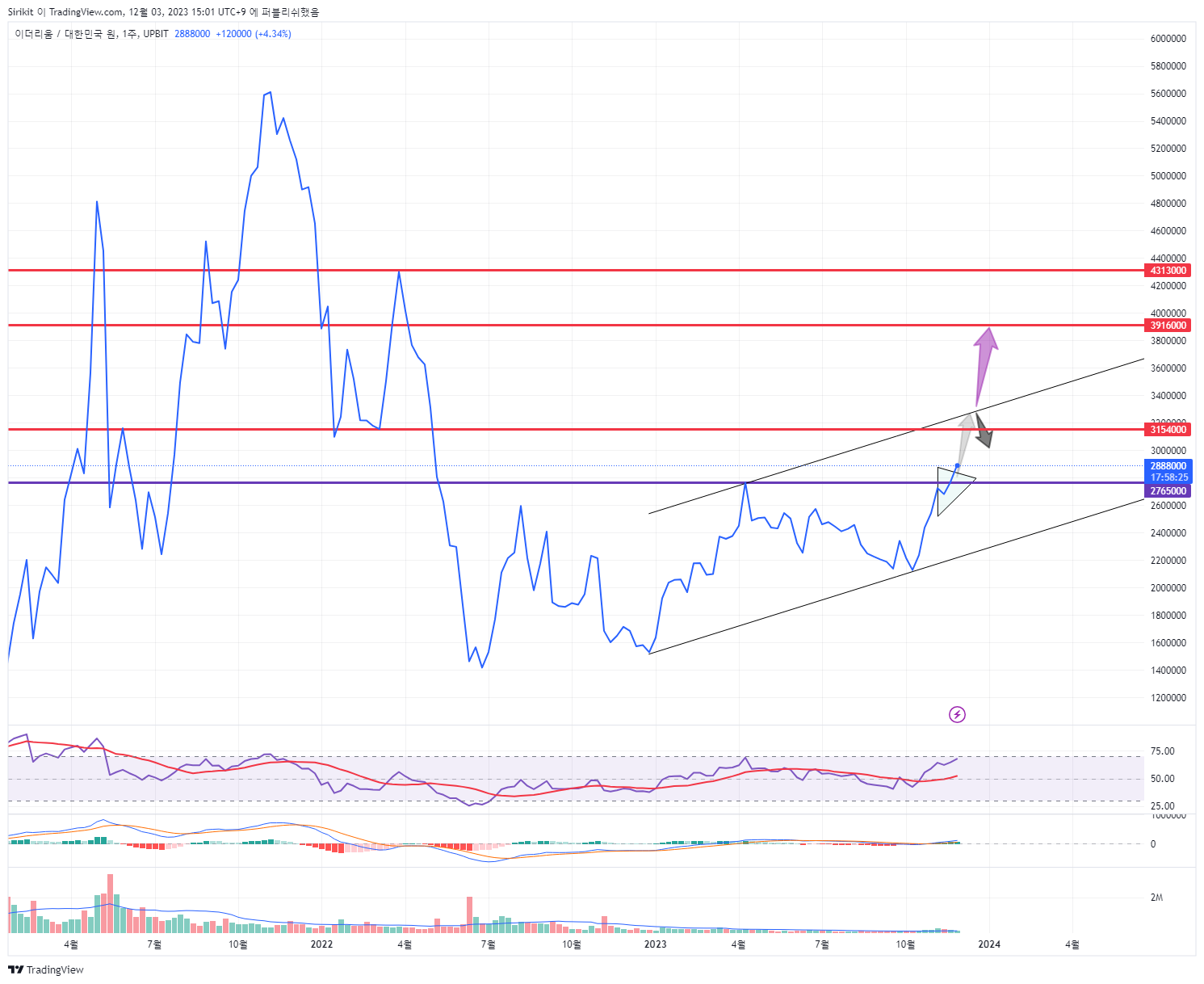Click the 25.00 RSI scale label

1162,806
